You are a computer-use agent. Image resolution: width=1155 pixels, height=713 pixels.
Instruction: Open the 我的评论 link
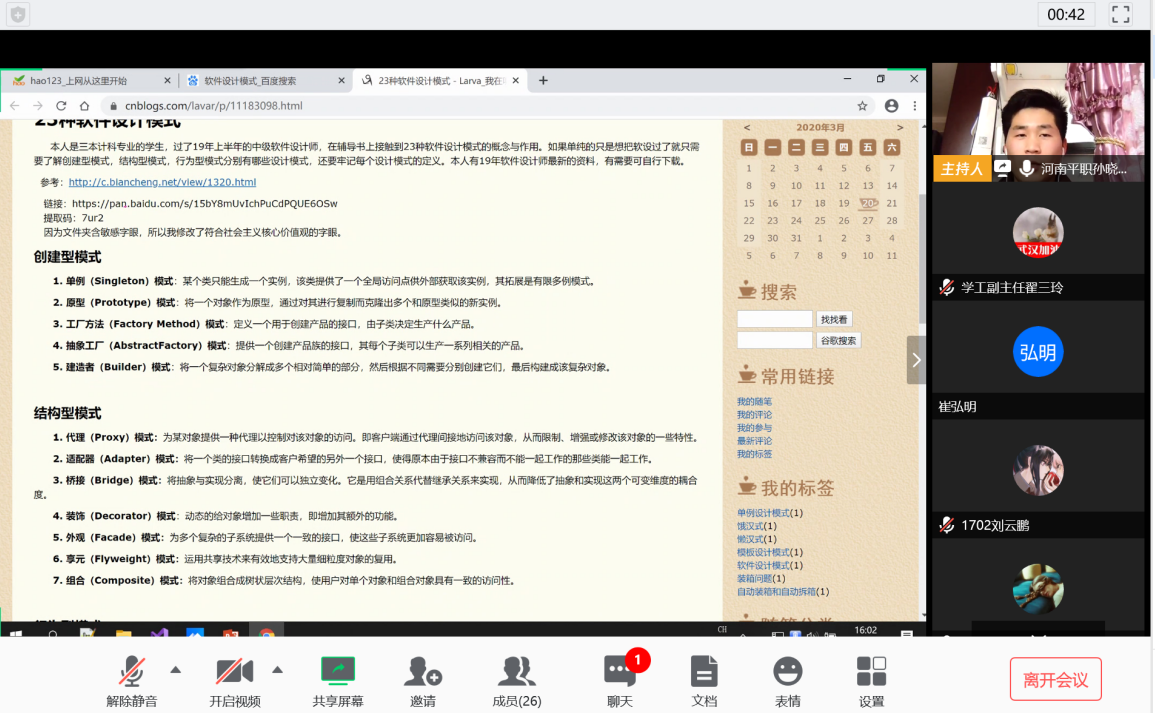click(x=754, y=415)
